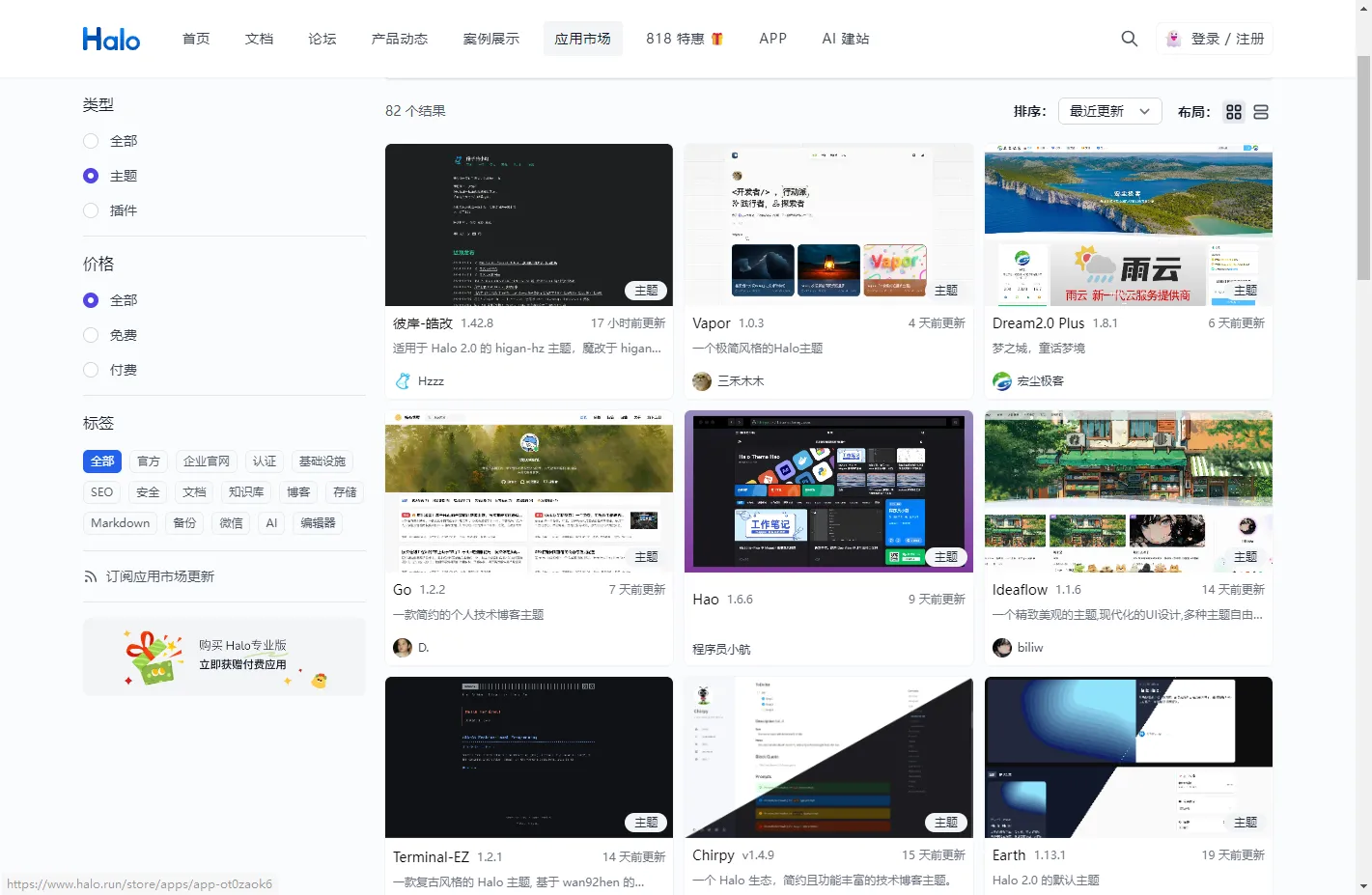Filter by 备份 tag
The height and width of the screenshot is (895, 1372).
(184, 523)
